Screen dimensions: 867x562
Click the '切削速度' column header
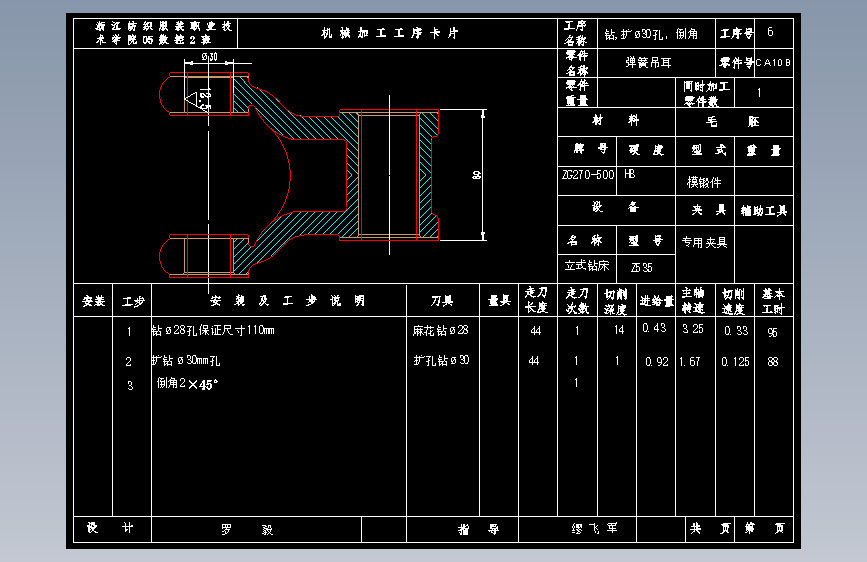pos(733,301)
